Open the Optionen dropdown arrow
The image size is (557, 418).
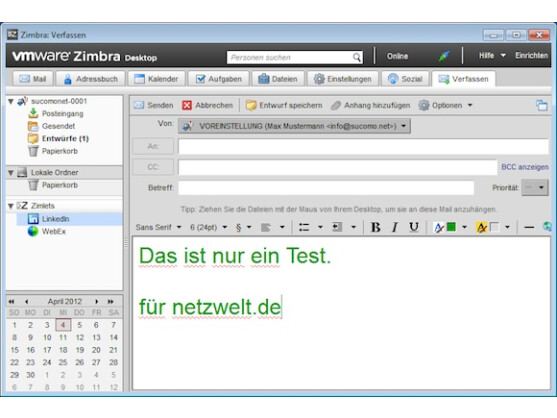470,105
